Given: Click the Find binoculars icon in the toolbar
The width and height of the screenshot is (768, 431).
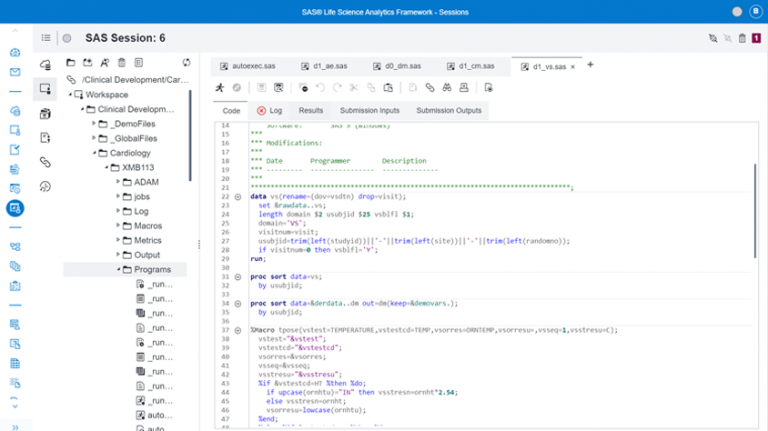Looking at the screenshot, I should tap(449, 88).
